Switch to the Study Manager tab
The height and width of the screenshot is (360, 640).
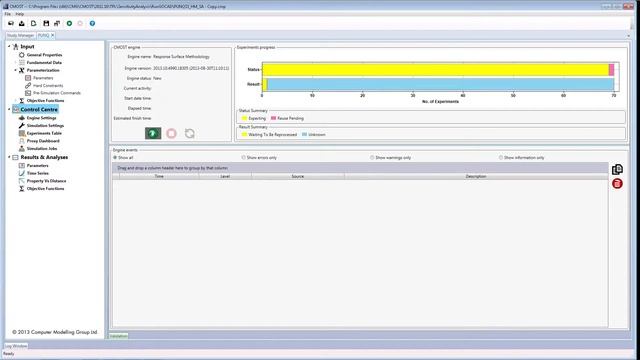[20, 36]
